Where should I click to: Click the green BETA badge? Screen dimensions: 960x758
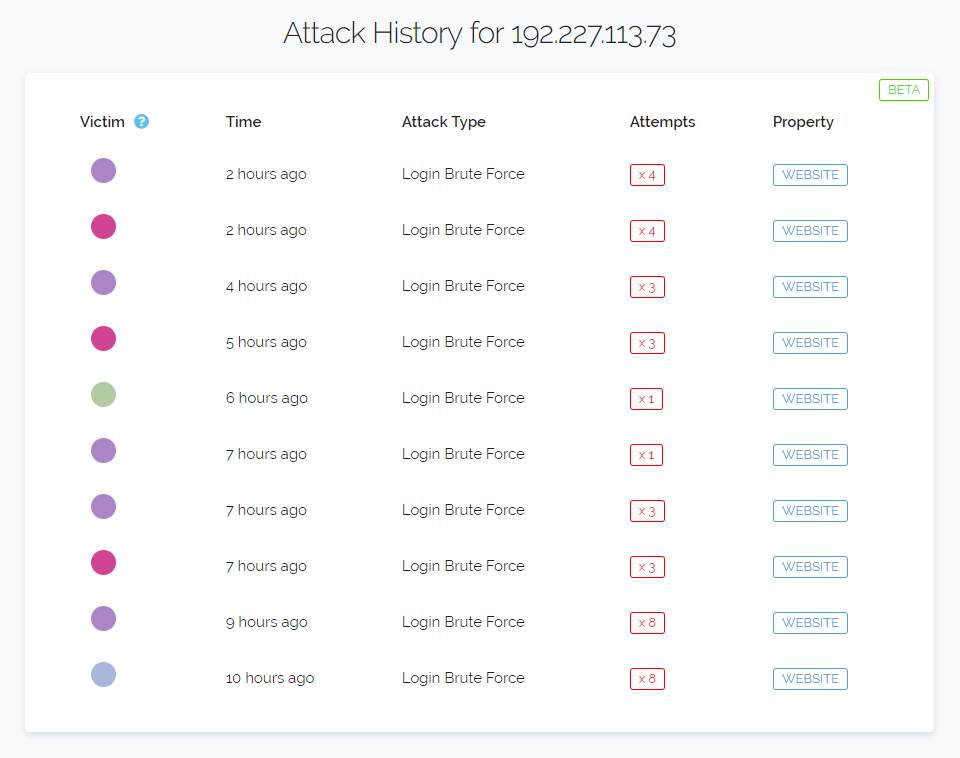(903, 90)
